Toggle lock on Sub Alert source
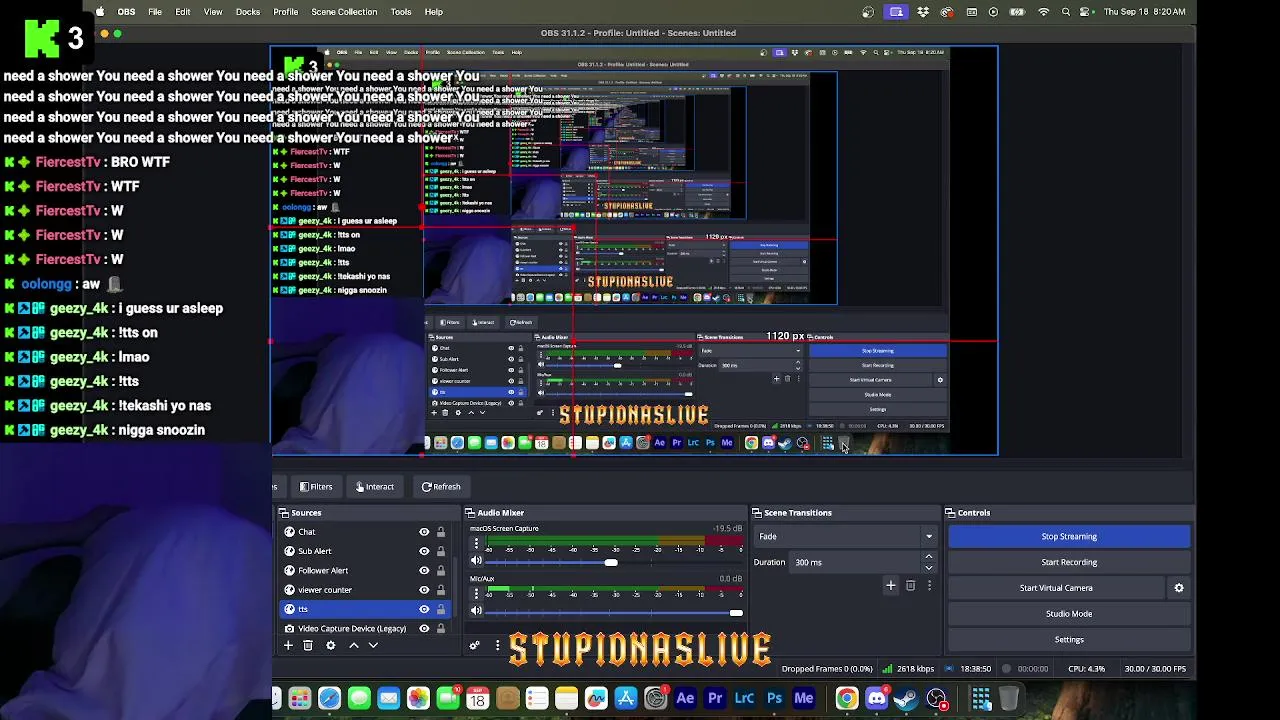 coord(440,551)
